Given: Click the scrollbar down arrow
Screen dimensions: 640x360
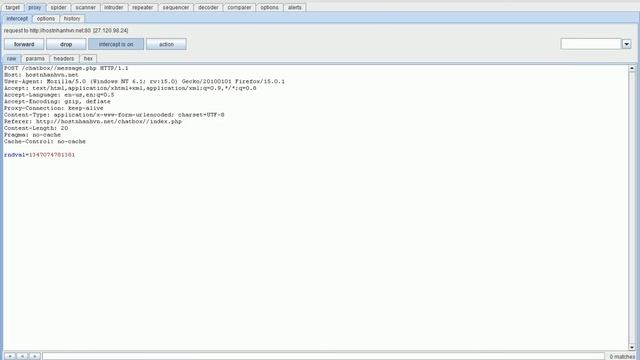Looking at the screenshot, I should pos(632,347).
